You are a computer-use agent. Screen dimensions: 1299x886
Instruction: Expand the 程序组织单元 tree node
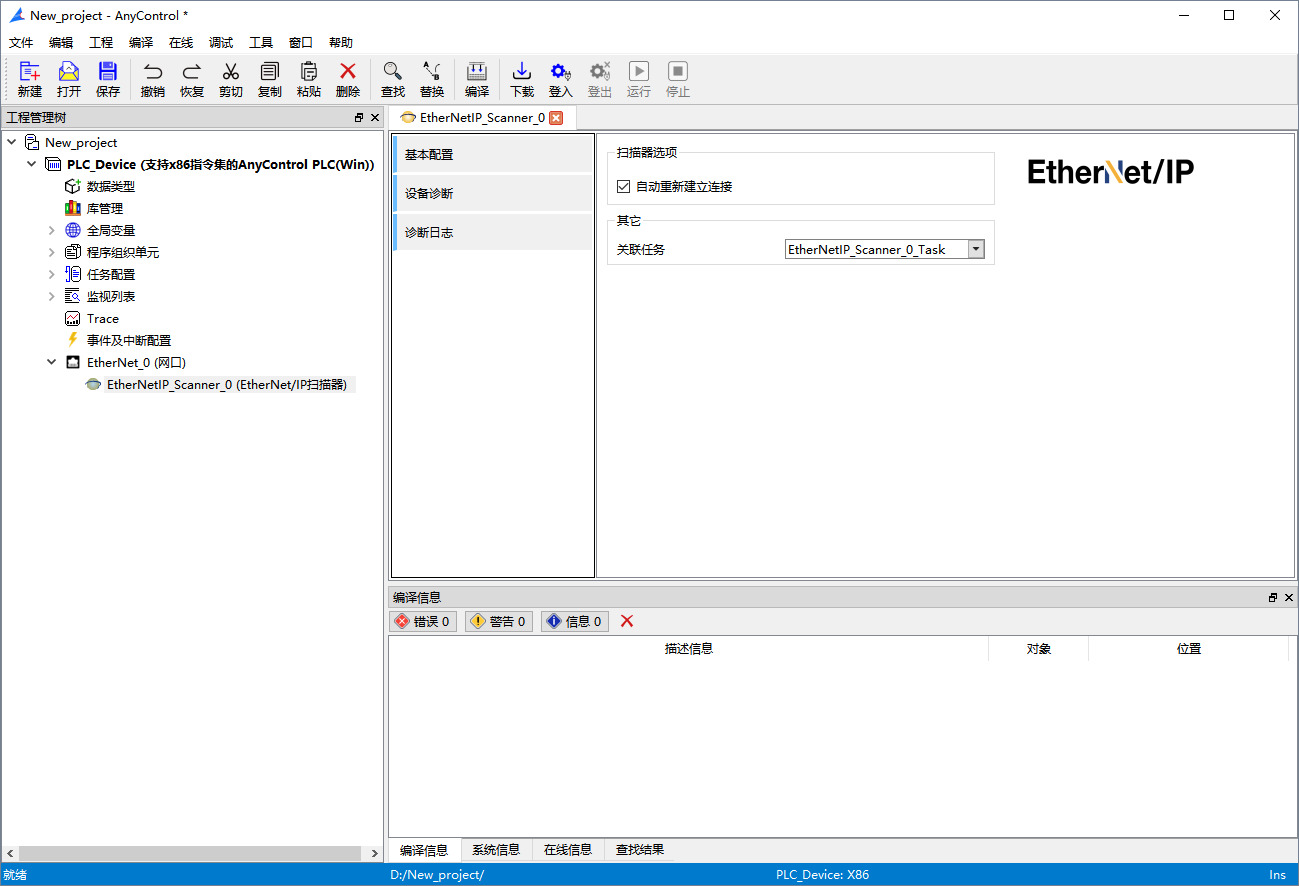pyautogui.click(x=52, y=252)
